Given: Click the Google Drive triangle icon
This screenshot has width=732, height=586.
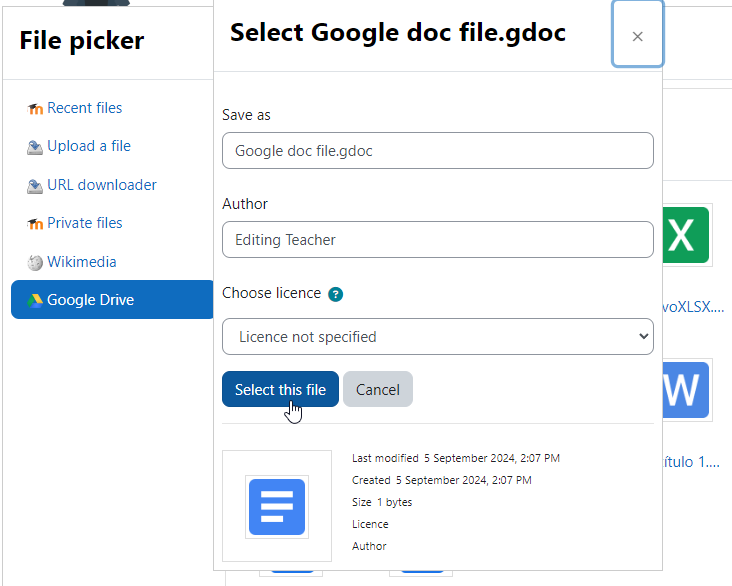Looking at the screenshot, I should pos(35,300).
